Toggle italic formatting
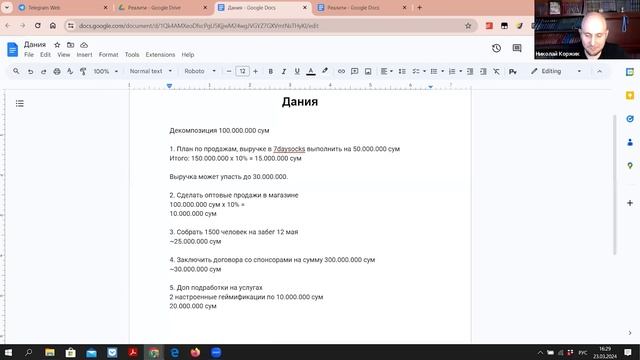The width and height of the screenshot is (640, 360). click(x=284, y=71)
